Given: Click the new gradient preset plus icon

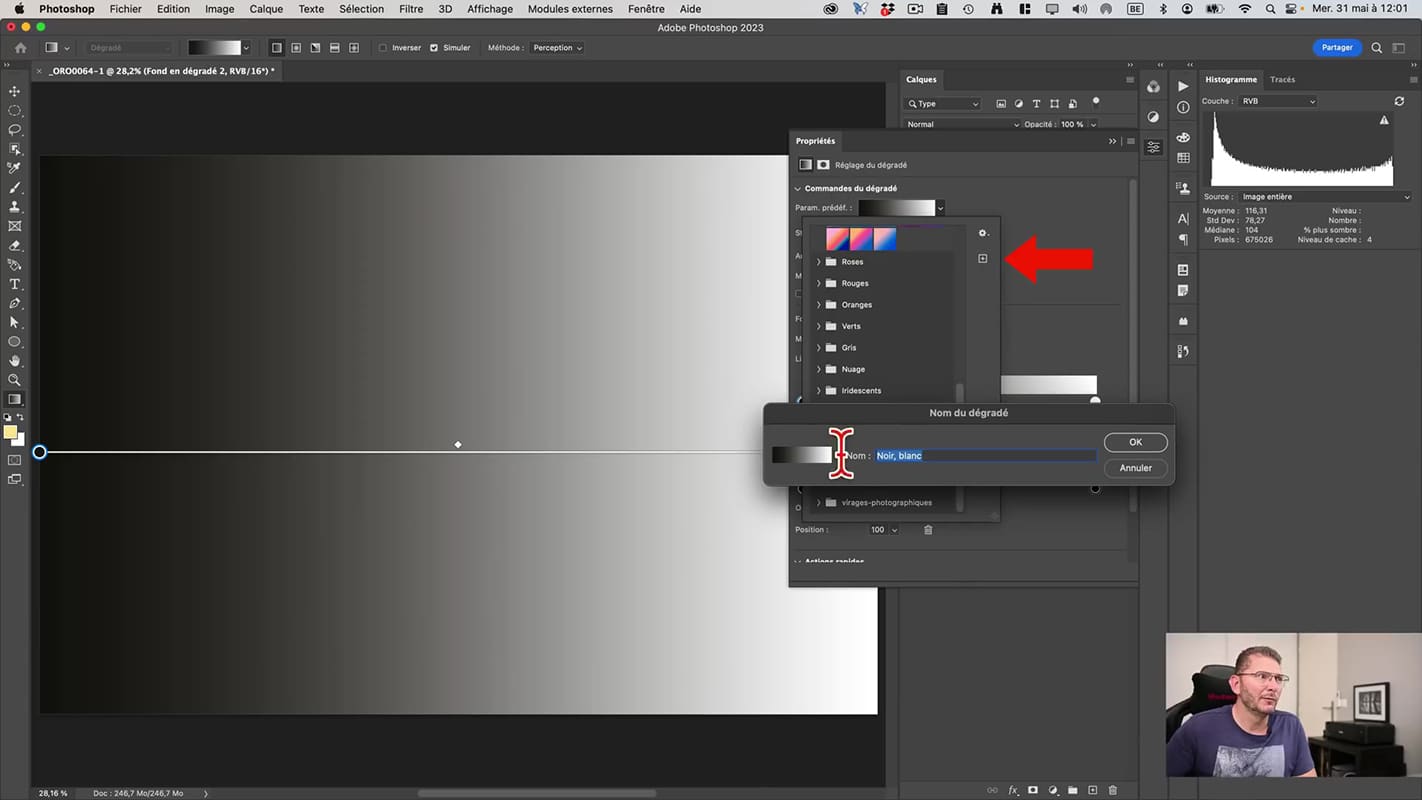Looking at the screenshot, I should point(982,259).
